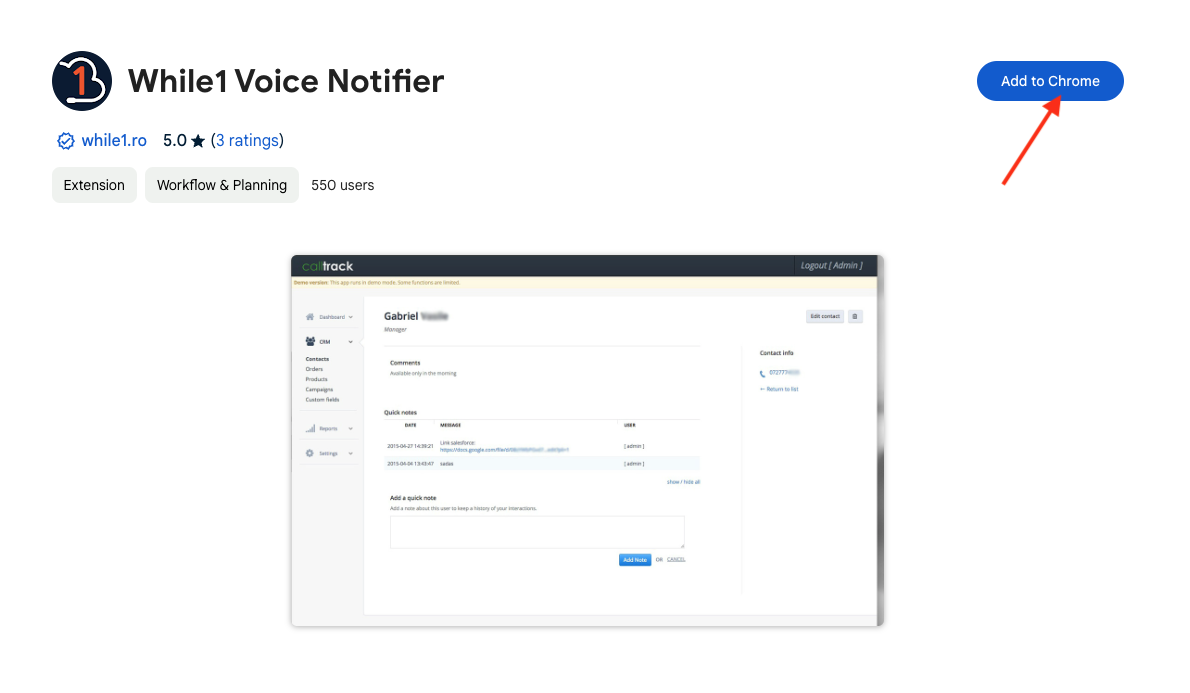The image size is (1190, 693).
Task: Open the Settings gear icon
Action: [x=310, y=453]
